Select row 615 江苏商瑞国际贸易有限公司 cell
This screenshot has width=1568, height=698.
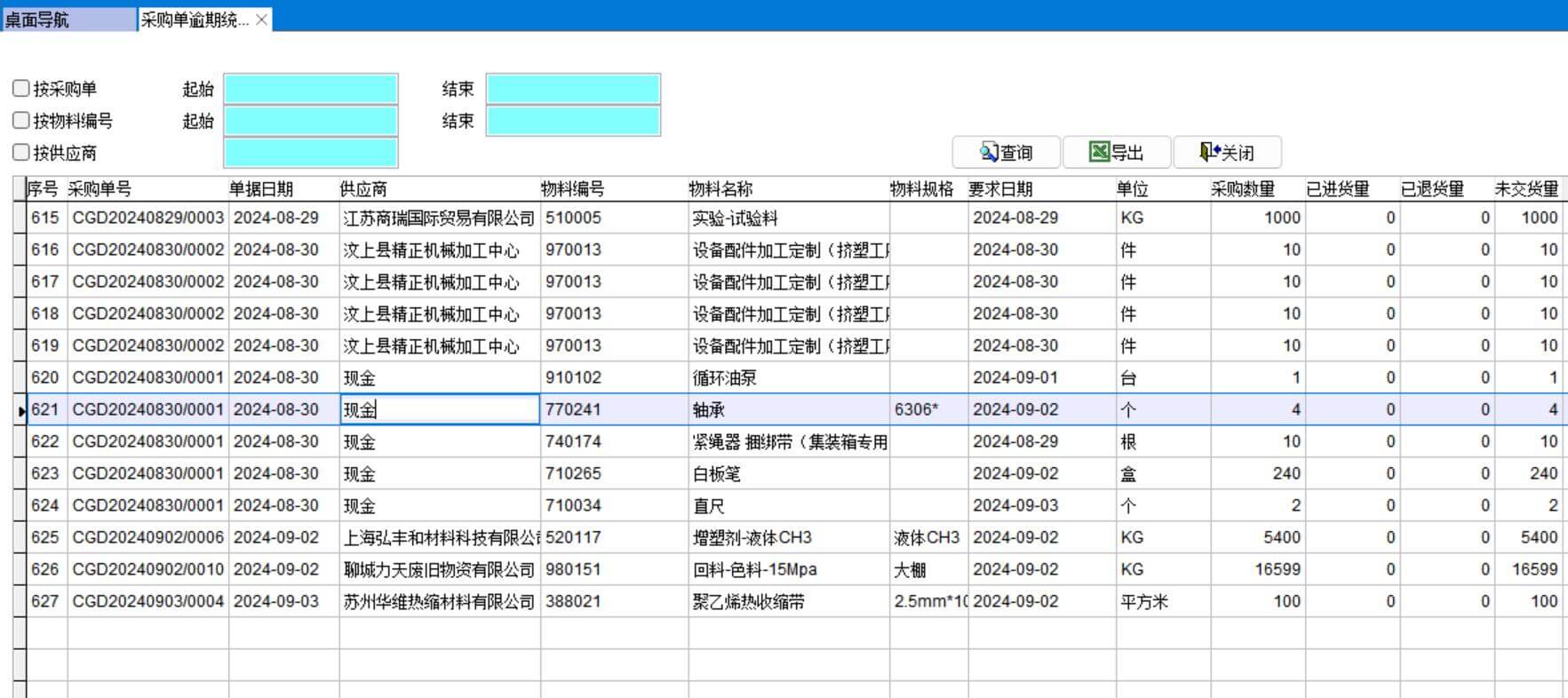click(439, 218)
